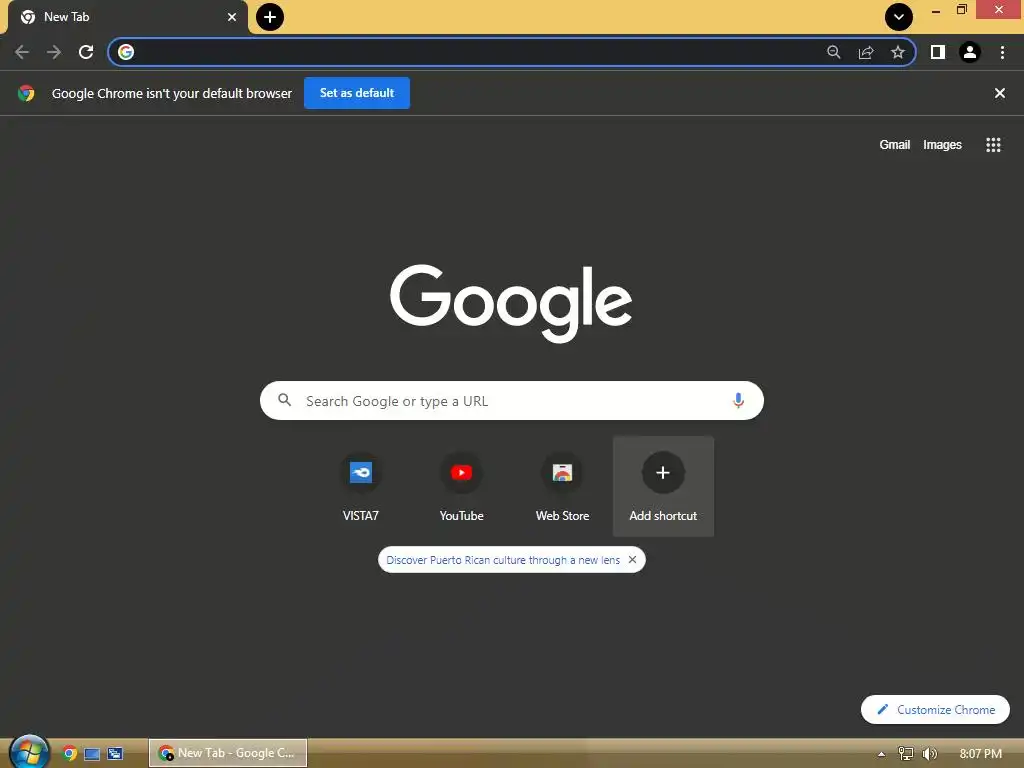Open the Images link
The height and width of the screenshot is (768, 1024).
coord(942,145)
